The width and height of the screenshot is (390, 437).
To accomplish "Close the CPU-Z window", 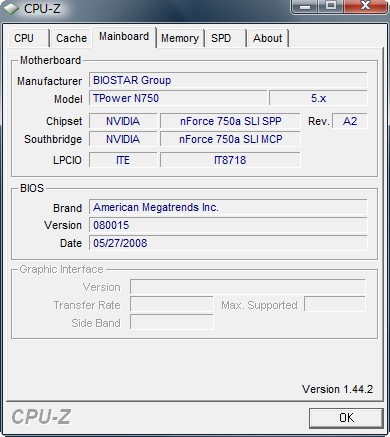I will click(x=365, y=6).
